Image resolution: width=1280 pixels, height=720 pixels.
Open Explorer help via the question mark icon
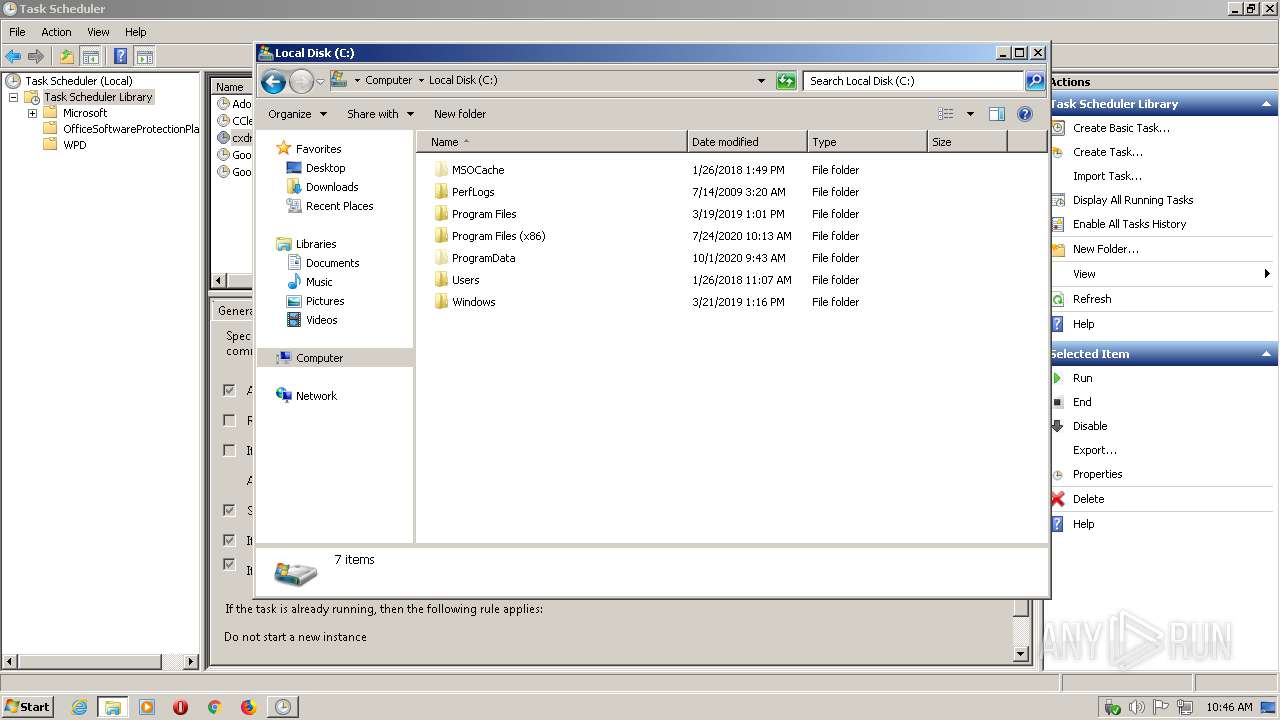(x=1024, y=114)
